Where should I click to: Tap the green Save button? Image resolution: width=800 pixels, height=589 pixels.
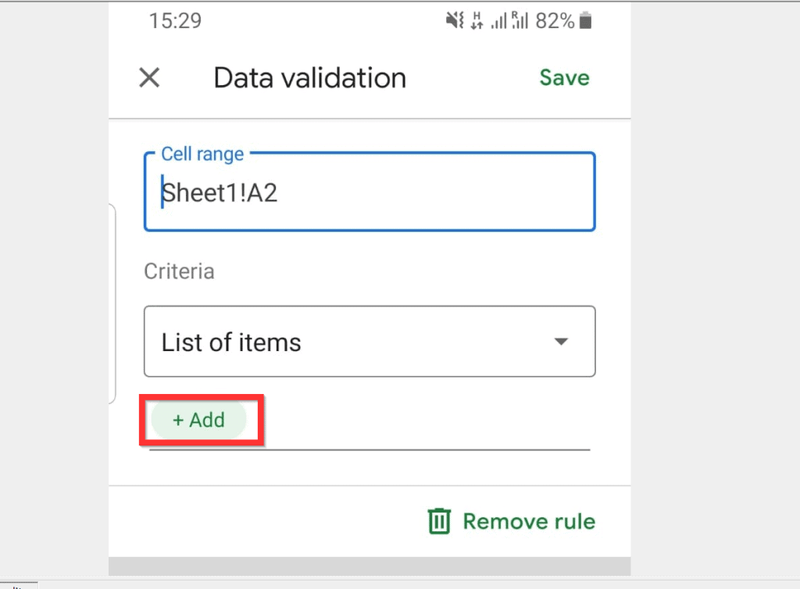tap(564, 78)
